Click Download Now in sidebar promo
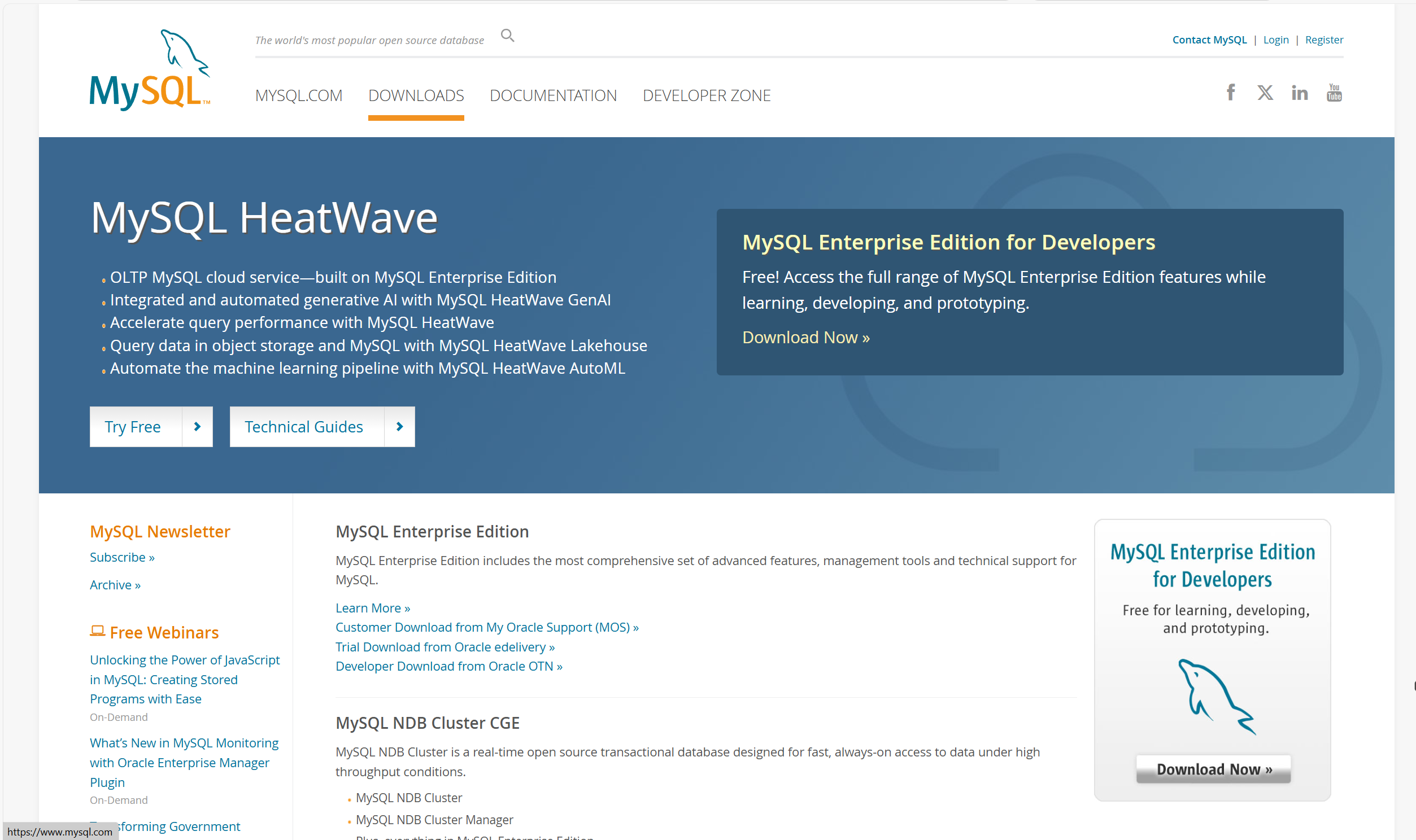 [x=1213, y=769]
